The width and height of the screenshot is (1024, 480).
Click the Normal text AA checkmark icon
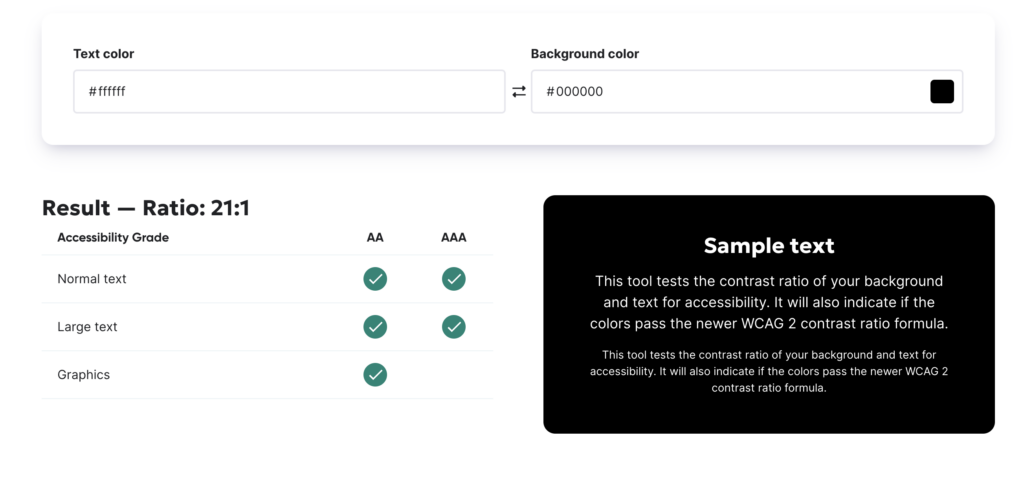(375, 279)
